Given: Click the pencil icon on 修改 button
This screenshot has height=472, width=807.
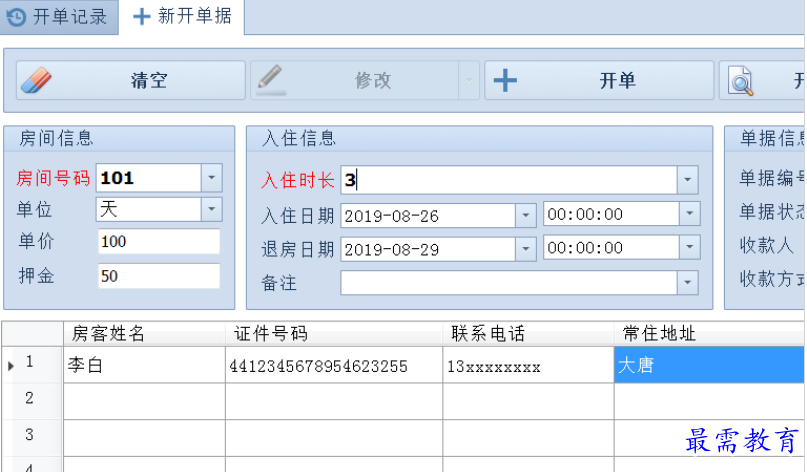Looking at the screenshot, I should click(270, 81).
